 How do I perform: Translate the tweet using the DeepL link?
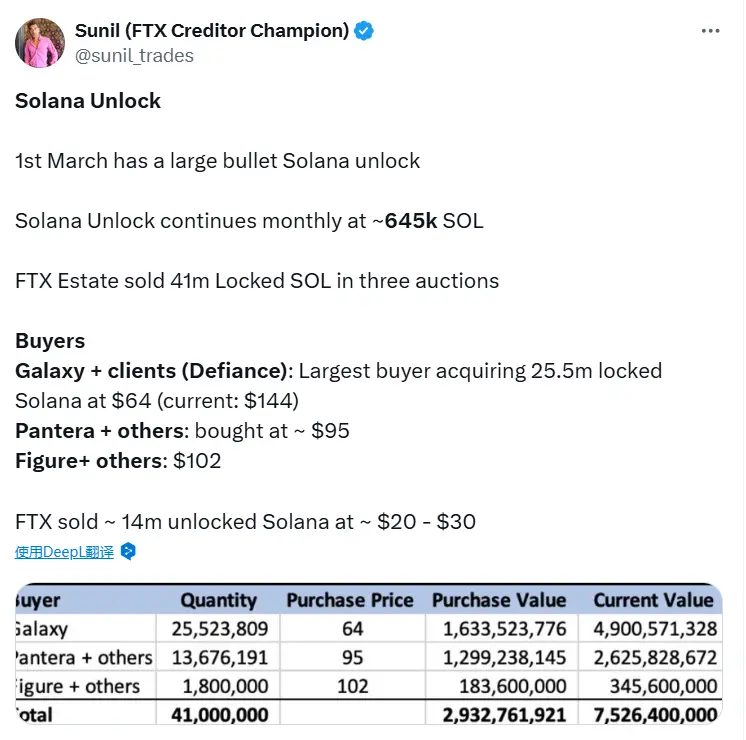pyautogui.click(x=64, y=551)
